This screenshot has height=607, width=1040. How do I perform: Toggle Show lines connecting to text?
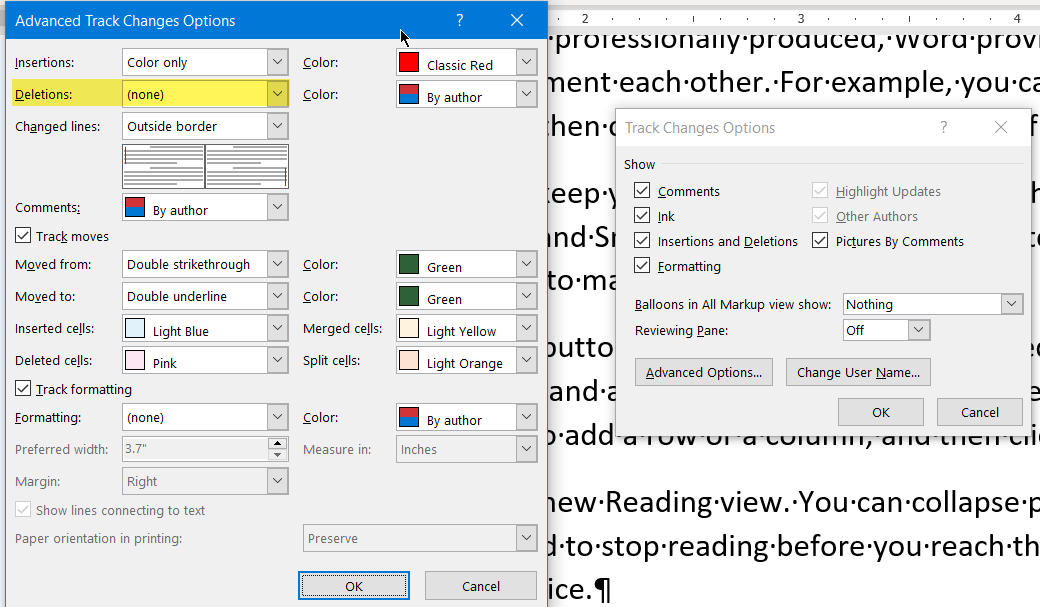tap(23, 509)
